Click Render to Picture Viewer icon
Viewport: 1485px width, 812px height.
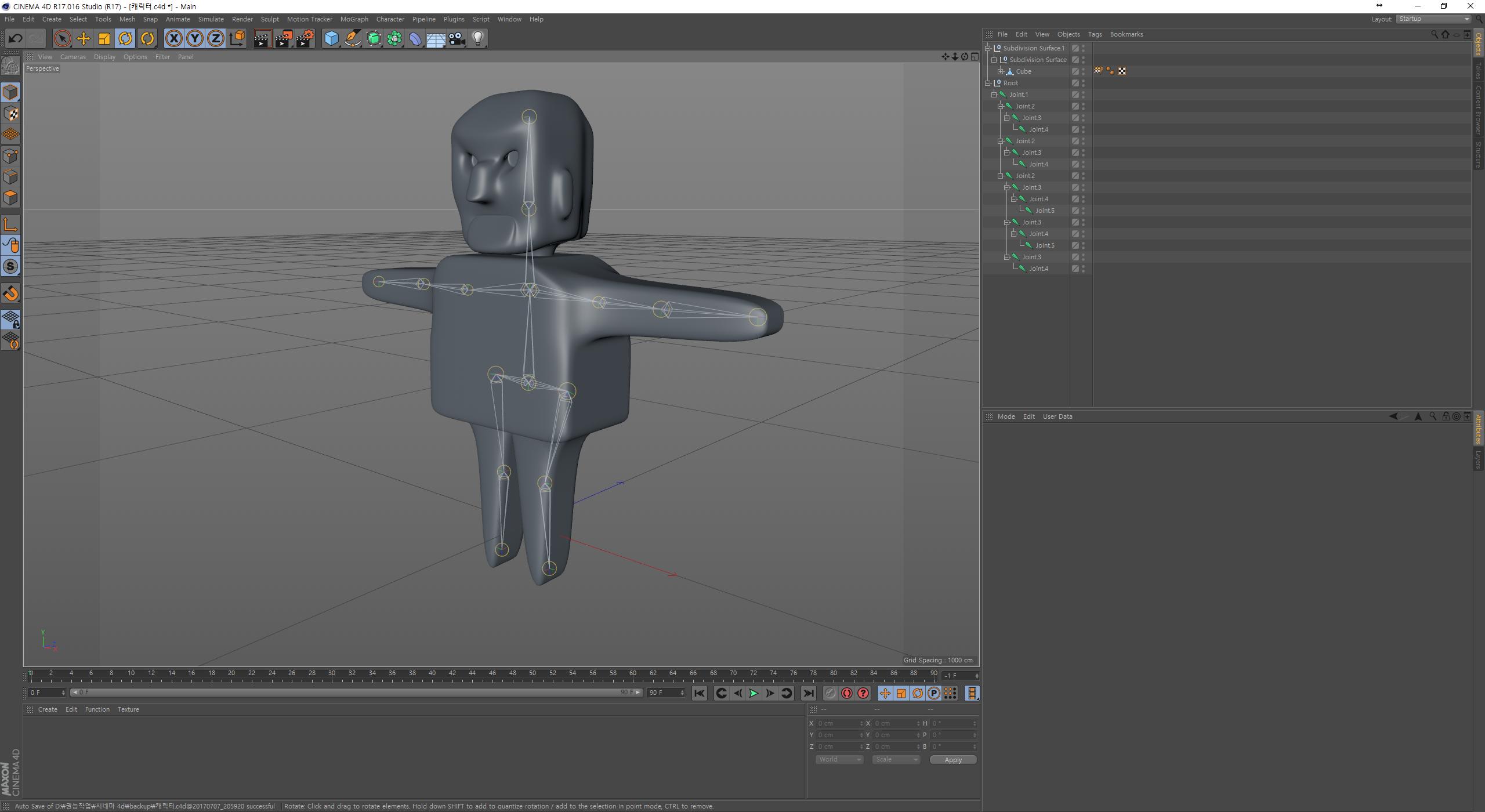coord(284,39)
